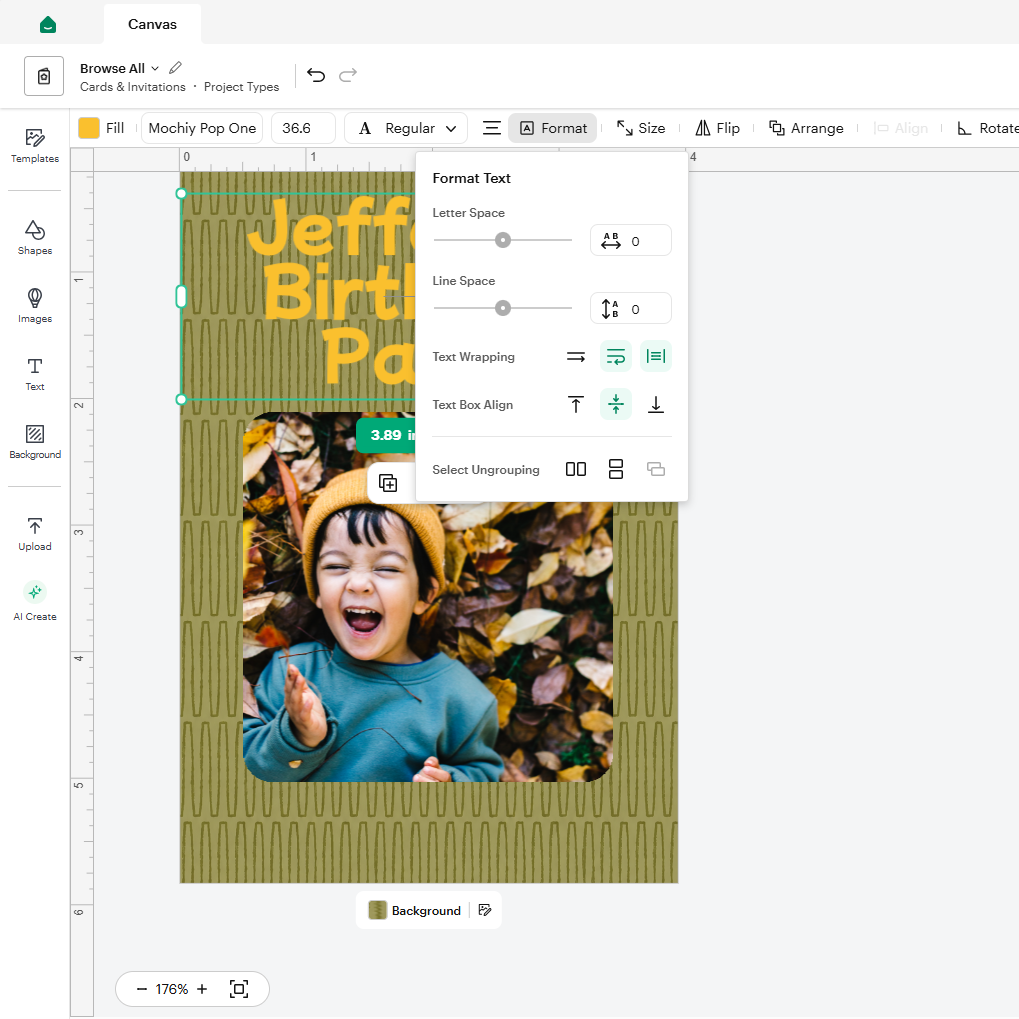Fit canvas to screen icon
1019x1019 pixels.
(239, 989)
